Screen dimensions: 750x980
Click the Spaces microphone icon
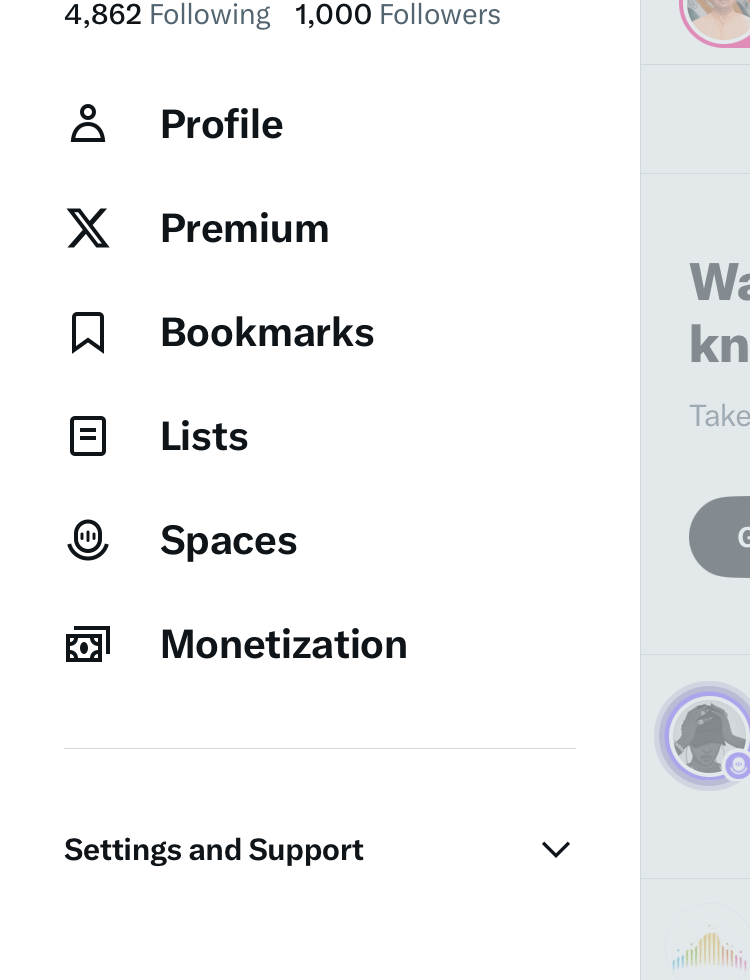point(88,540)
